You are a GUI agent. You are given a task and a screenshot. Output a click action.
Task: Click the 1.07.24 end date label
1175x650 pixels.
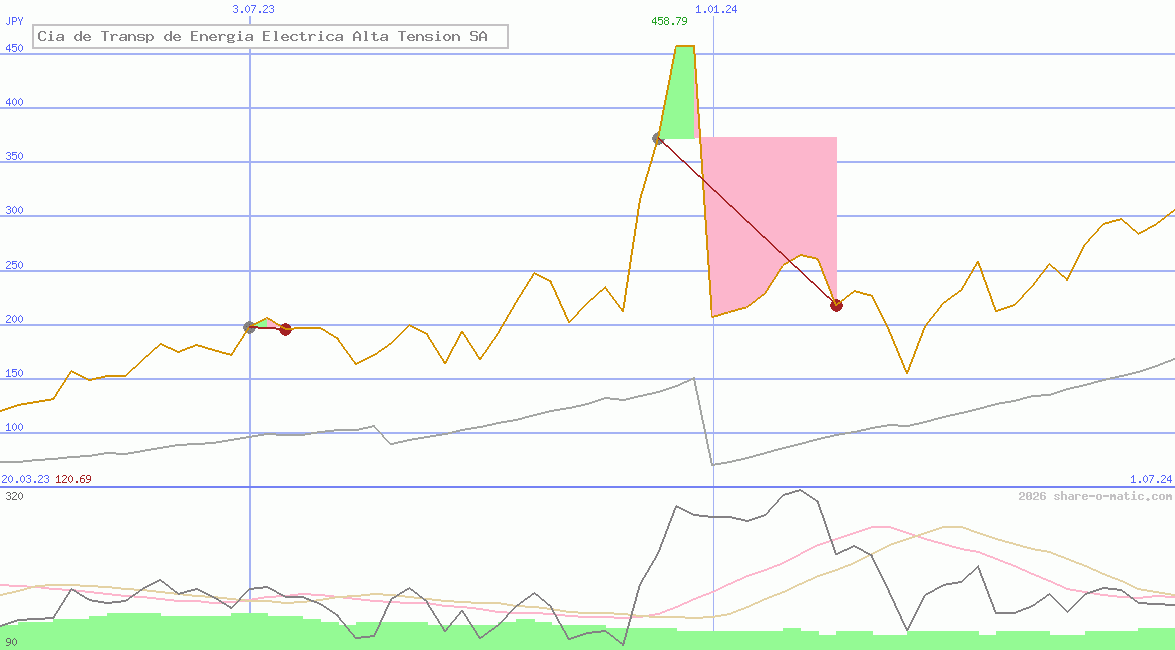point(1150,479)
